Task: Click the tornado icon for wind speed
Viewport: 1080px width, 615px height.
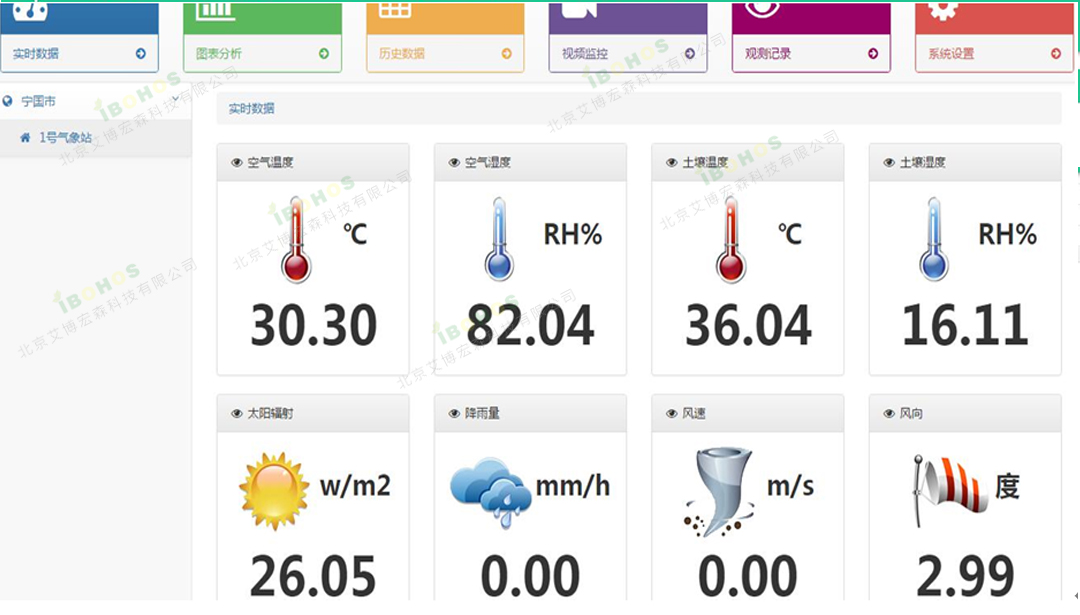Action: point(718,491)
